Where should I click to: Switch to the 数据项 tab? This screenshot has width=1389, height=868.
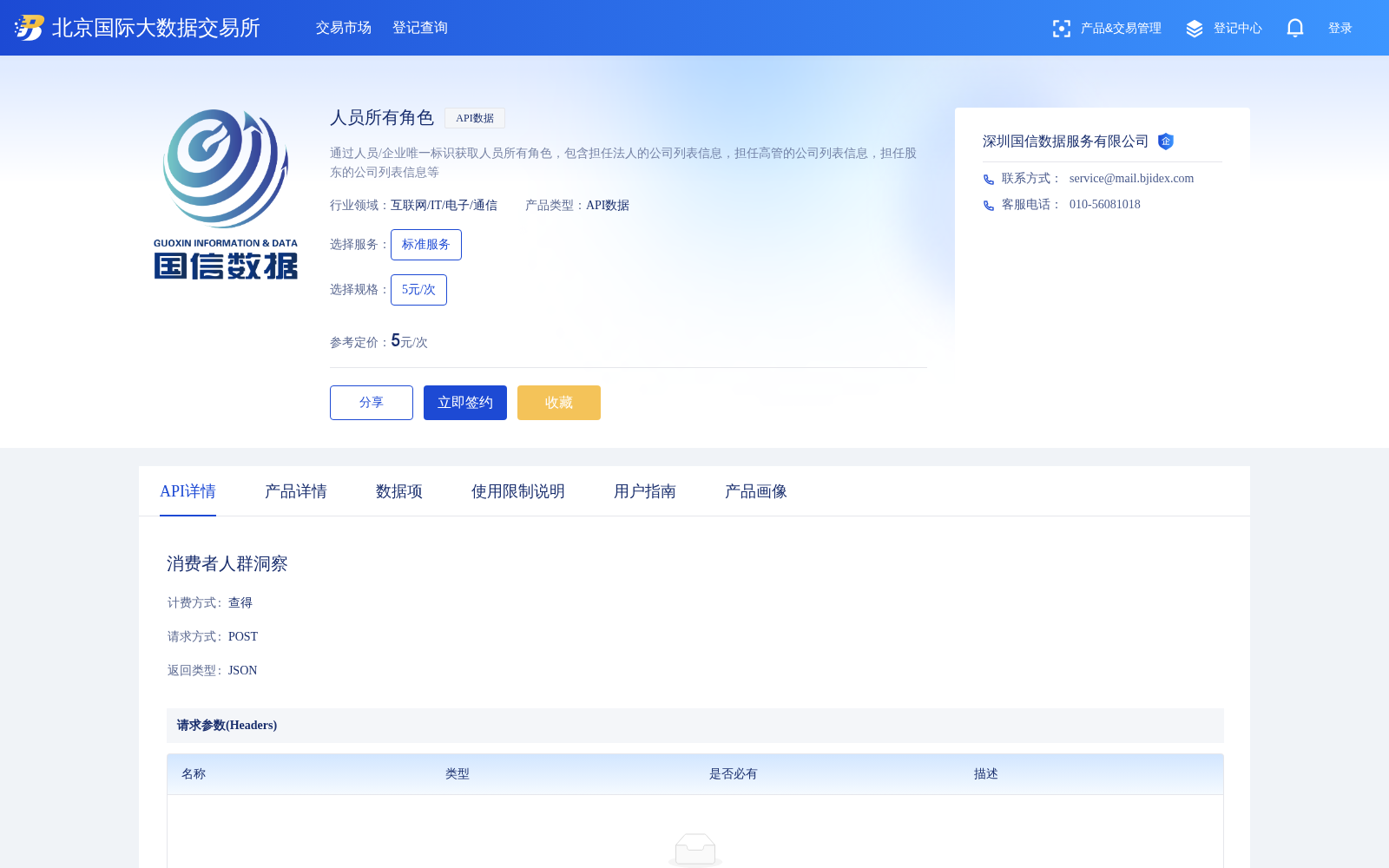[399, 491]
